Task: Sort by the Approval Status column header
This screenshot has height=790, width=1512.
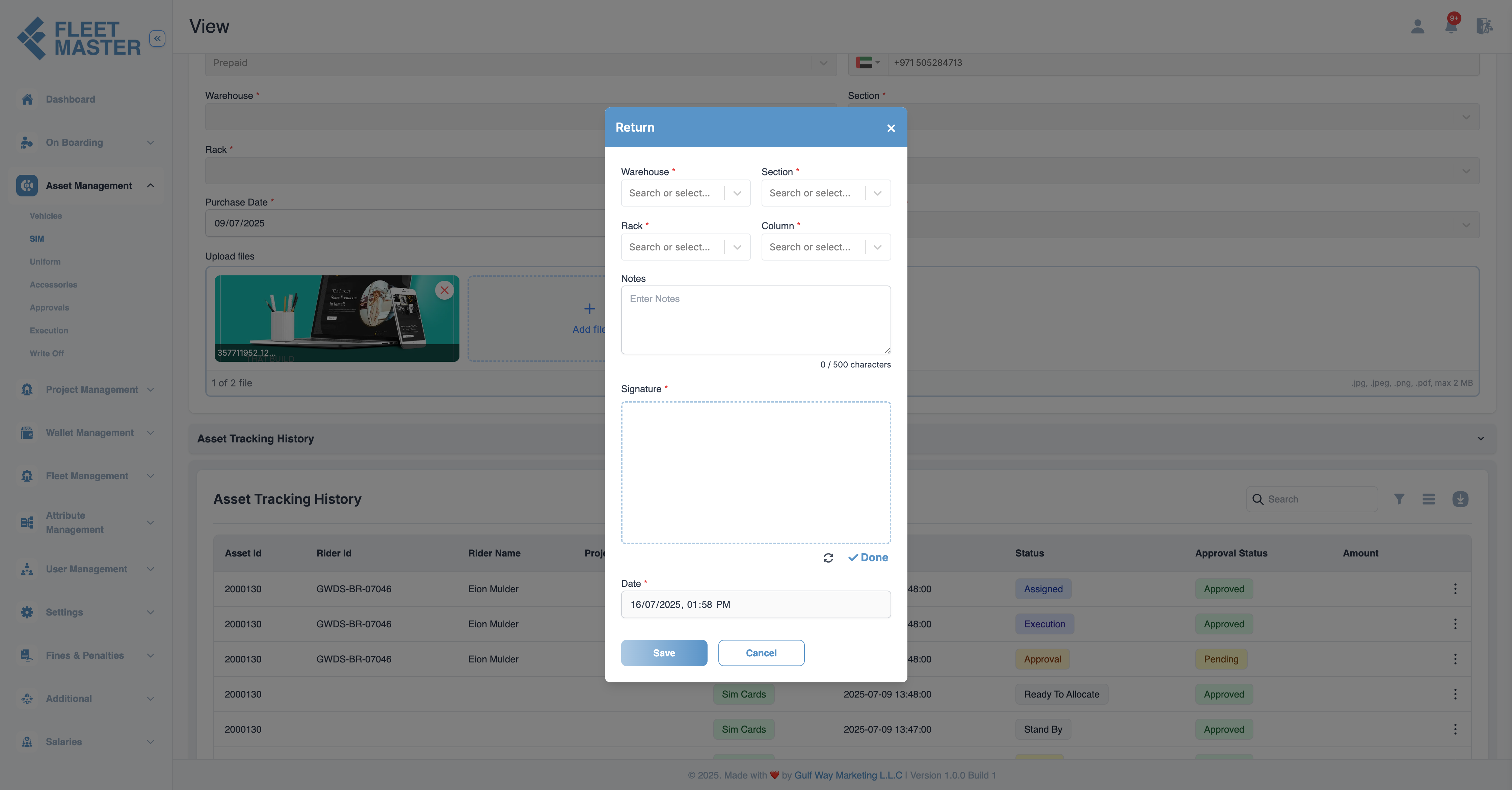Action: point(1231,553)
